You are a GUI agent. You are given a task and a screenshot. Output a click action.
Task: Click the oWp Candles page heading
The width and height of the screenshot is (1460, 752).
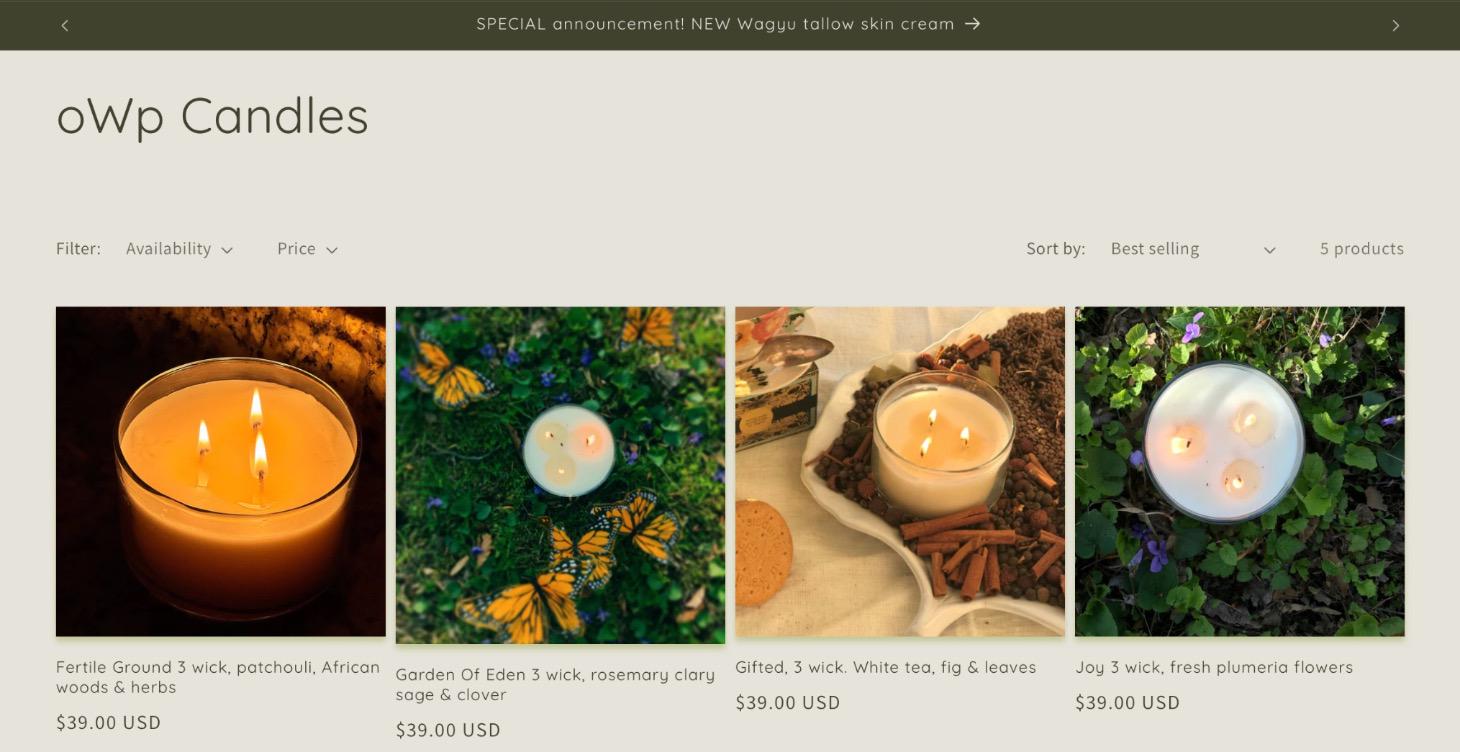(212, 116)
